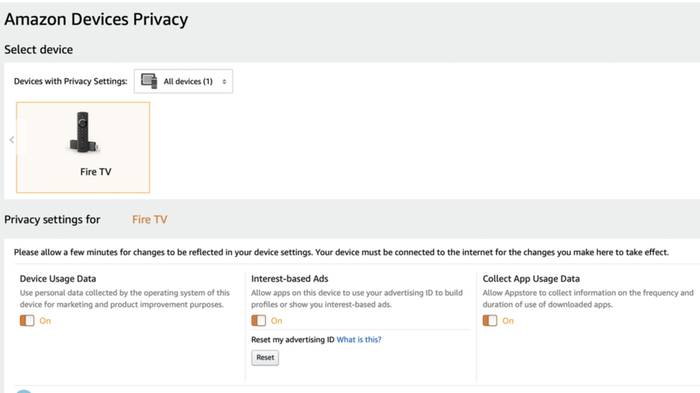
Task: Click the Interest-based Ads heading
Action: point(290,279)
